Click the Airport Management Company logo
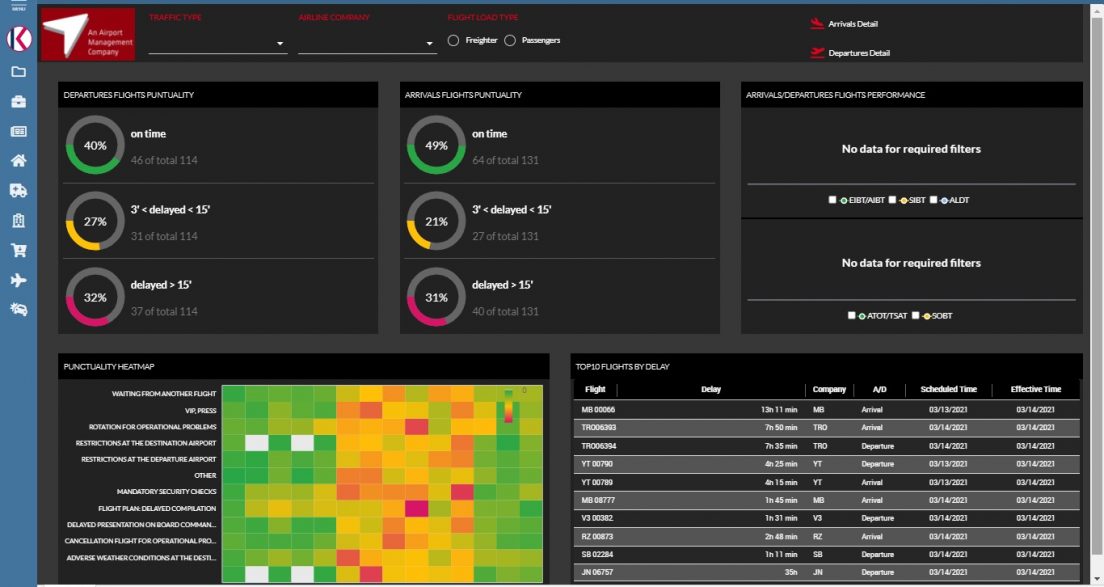 (88, 34)
